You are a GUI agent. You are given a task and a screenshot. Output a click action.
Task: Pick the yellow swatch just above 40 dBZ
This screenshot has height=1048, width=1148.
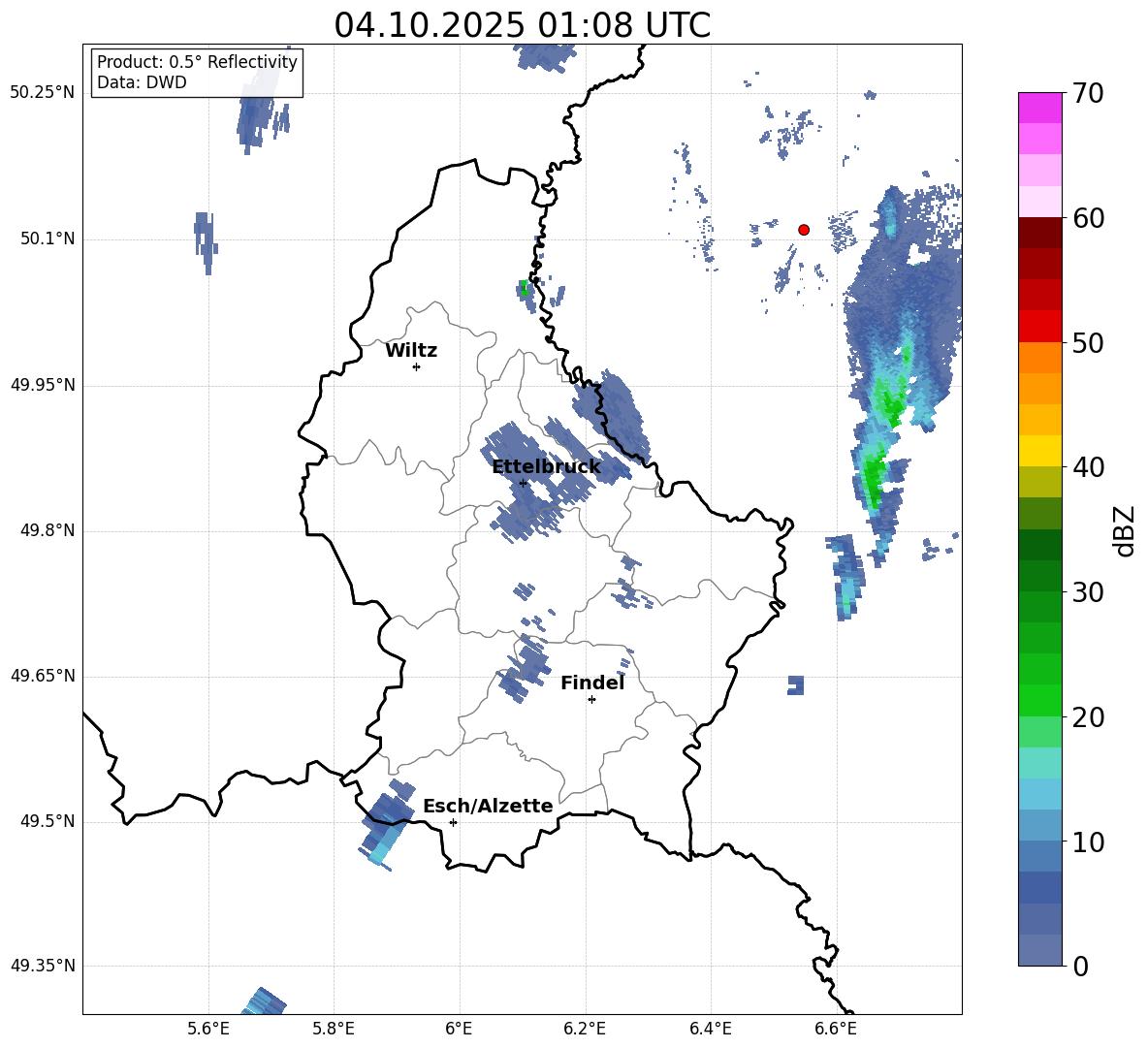click(x=1040, y=451)
